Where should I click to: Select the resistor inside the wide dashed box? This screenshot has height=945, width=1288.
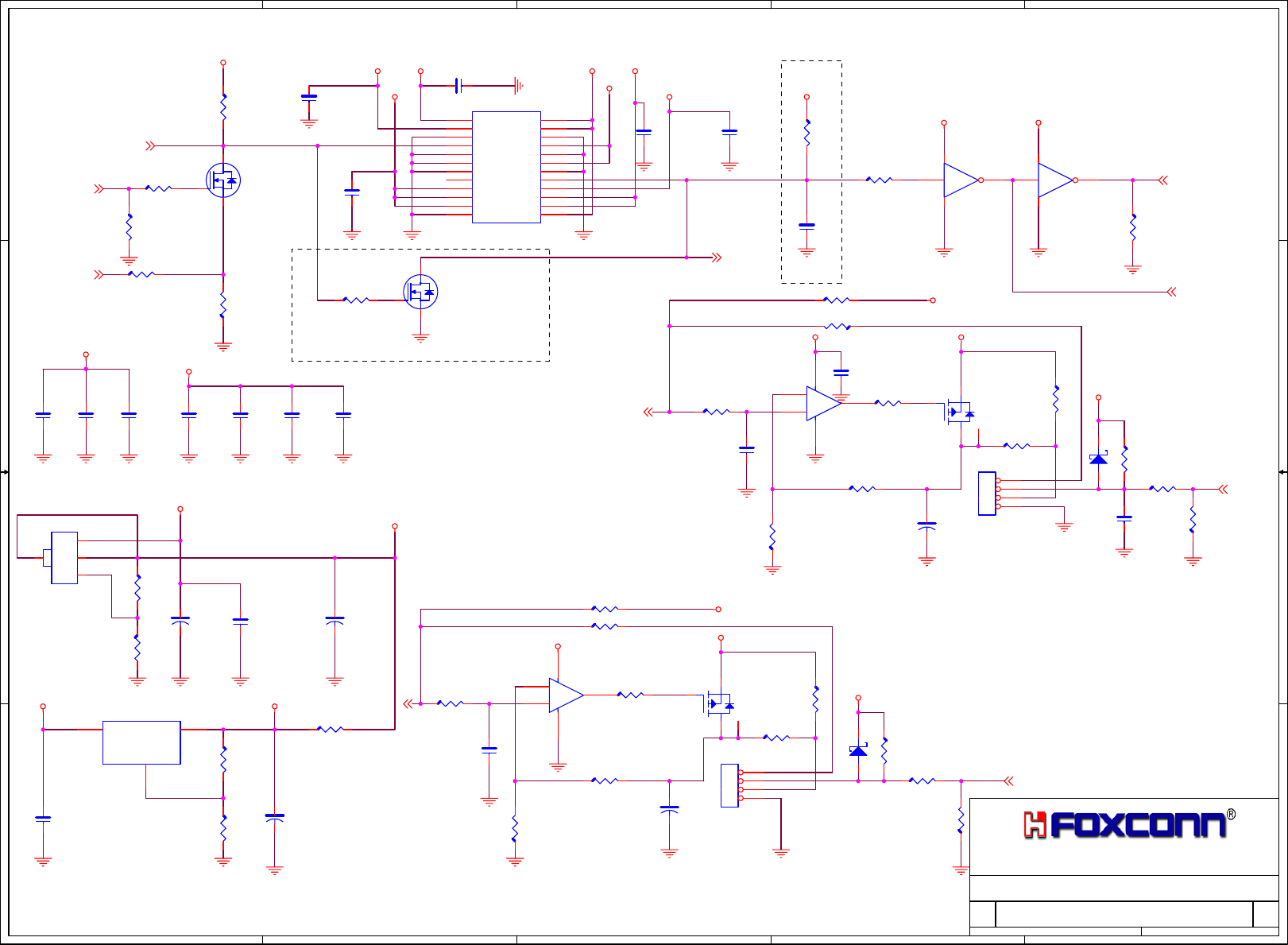(355, 300)
